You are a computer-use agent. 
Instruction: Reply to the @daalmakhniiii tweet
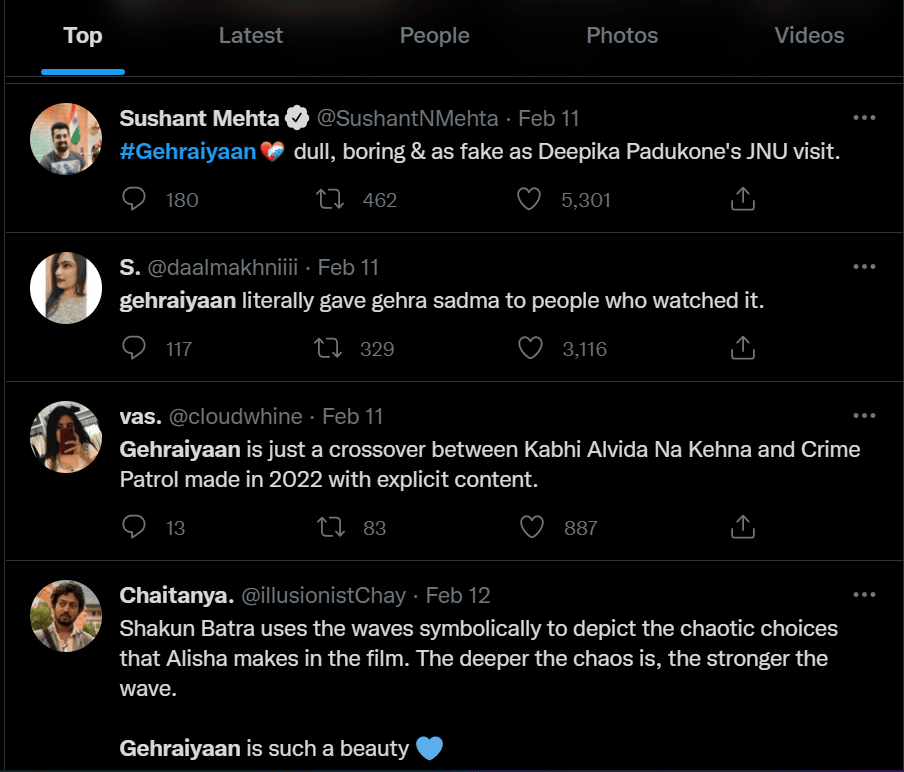(134, 349)
